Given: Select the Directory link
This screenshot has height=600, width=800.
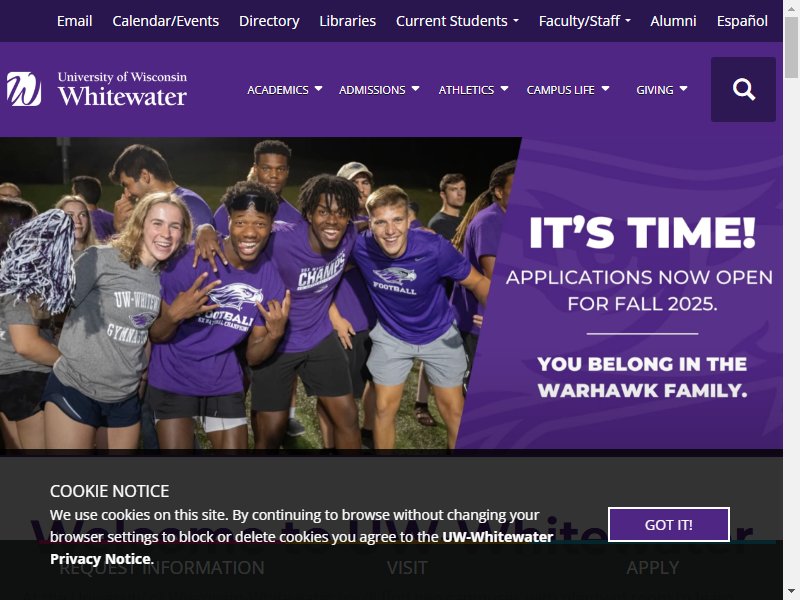Looking at the screenshot, I should pyautogui.click(x=269, y=21).
